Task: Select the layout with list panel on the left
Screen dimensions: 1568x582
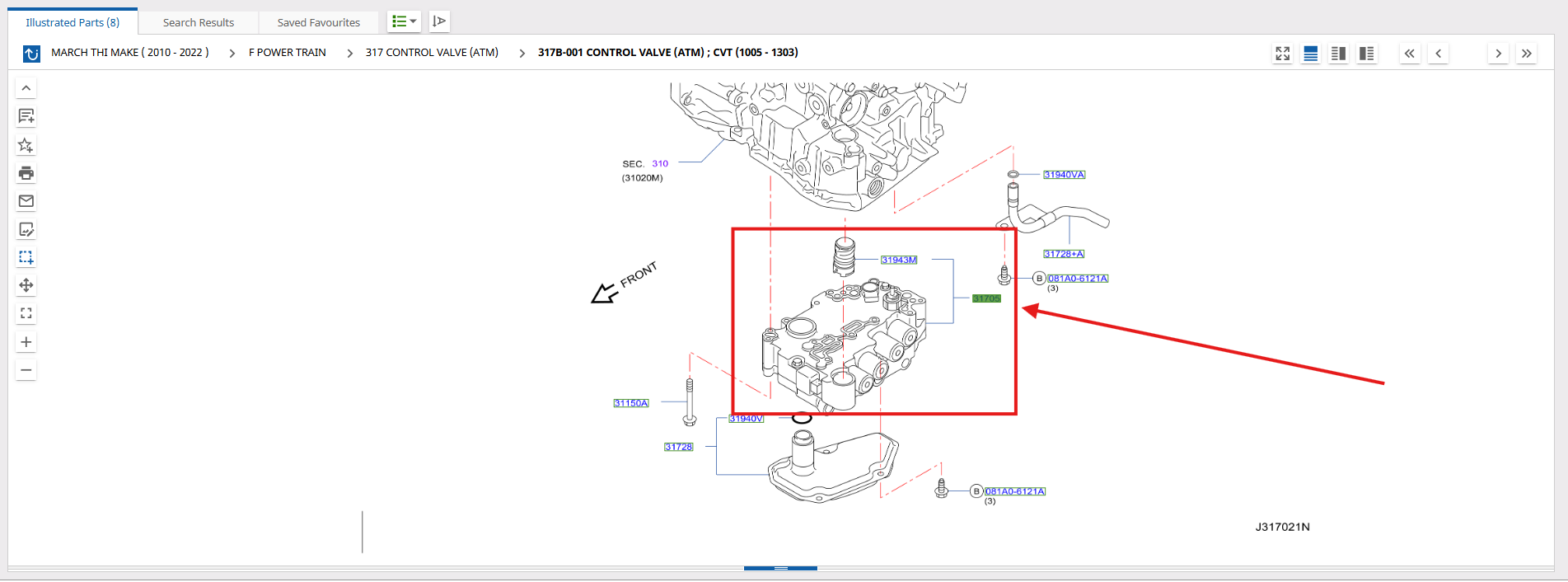Action: (x=1339, y=54)
